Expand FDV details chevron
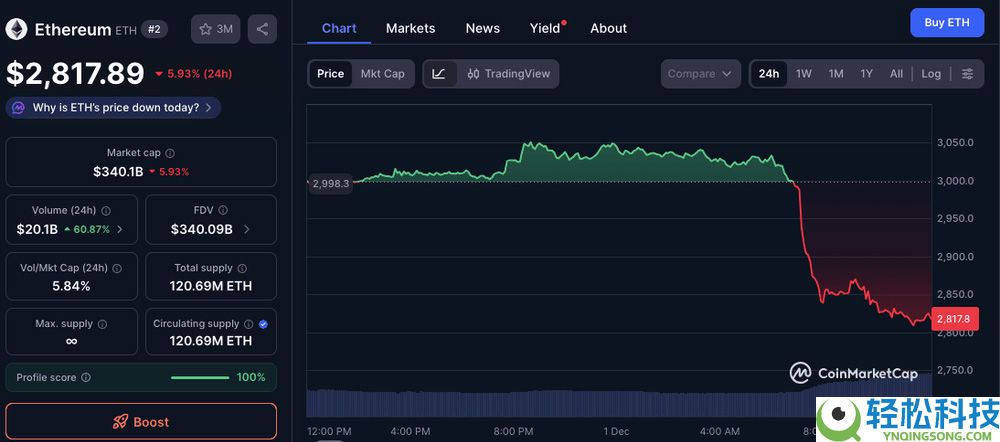Viewport: 1000px width, 442px height. click(x=246, y=229)
